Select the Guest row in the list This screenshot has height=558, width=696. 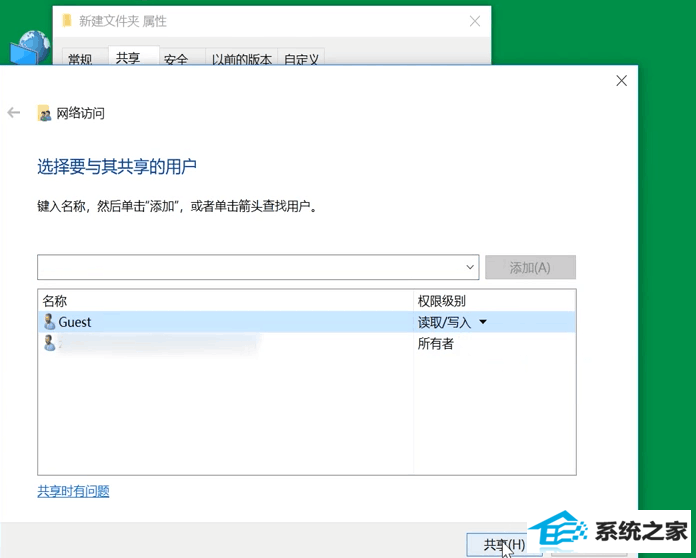click(x=307, y=322)
